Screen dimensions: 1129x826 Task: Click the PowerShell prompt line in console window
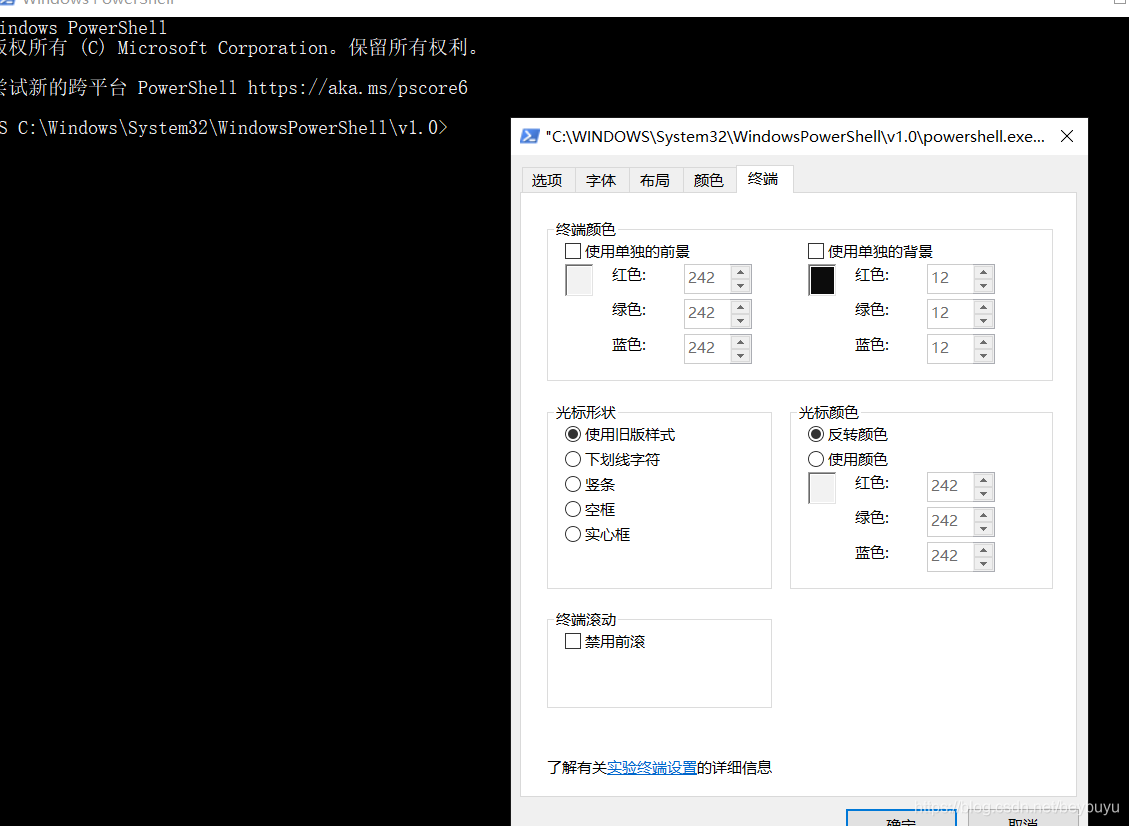coord(224,128)
